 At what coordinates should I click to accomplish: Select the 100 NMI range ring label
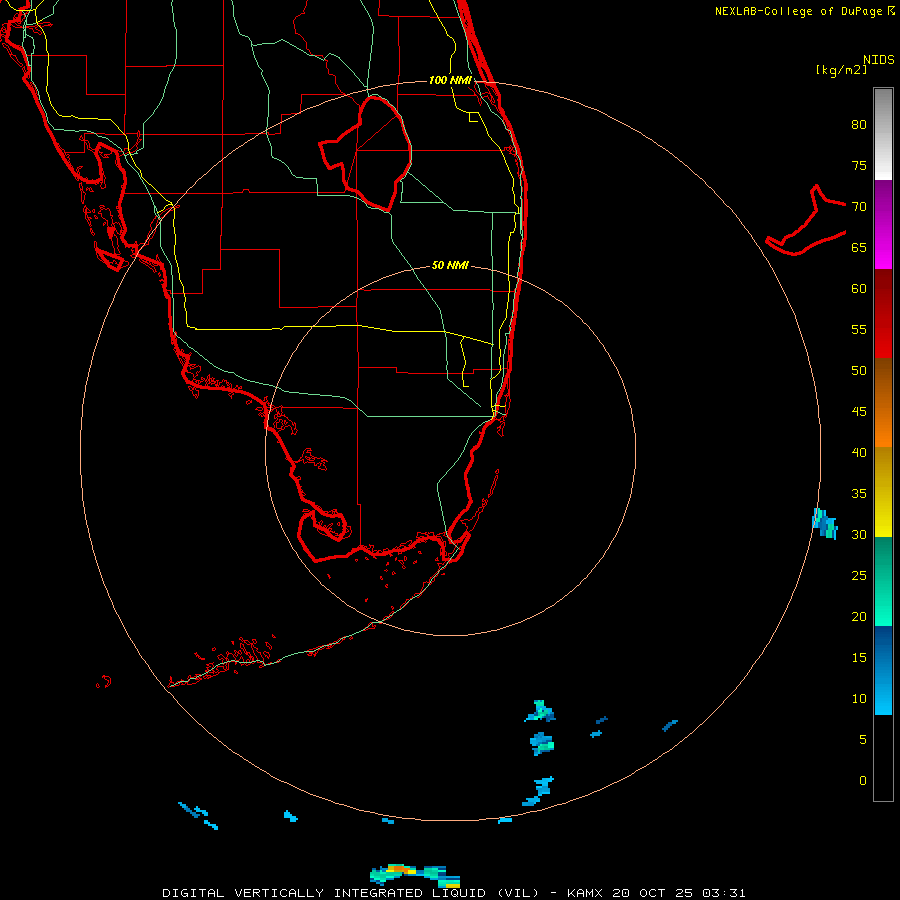point(450,80)
